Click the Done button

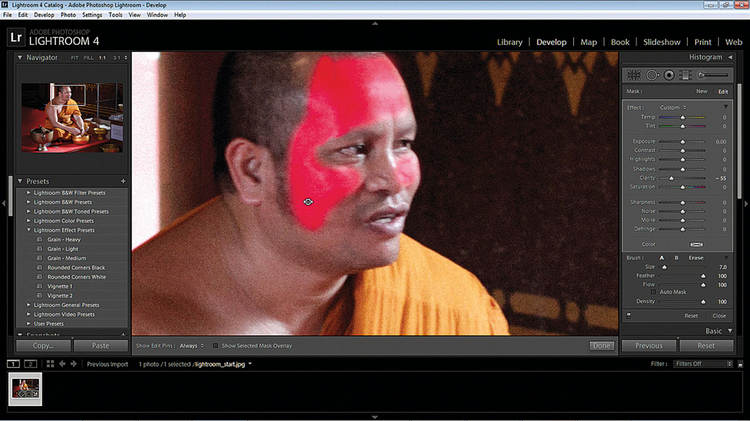coord(601,345)
